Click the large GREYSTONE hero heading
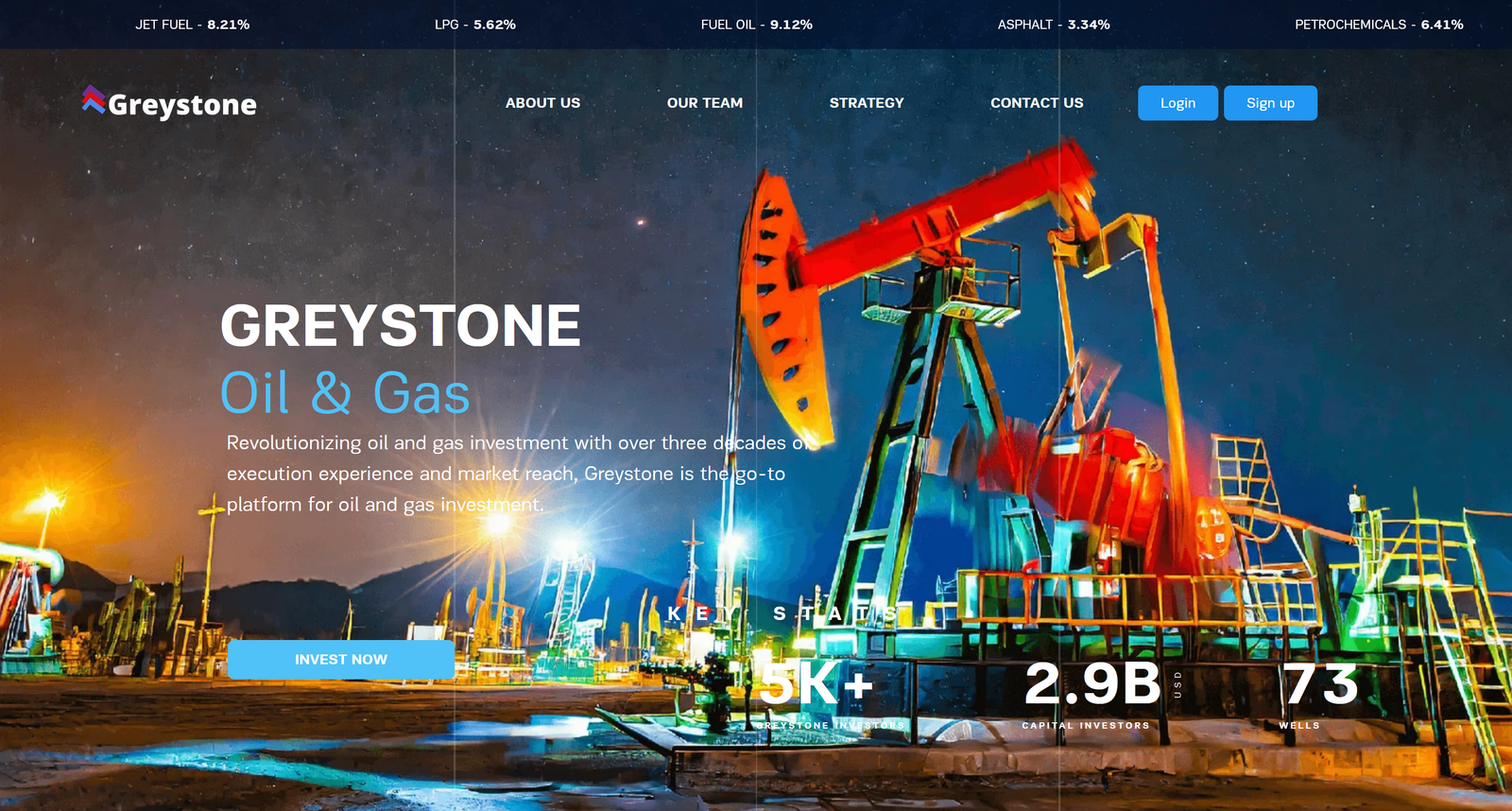Image resolution: width=1512 pixels, height=811 pixels. coord(400,325)
